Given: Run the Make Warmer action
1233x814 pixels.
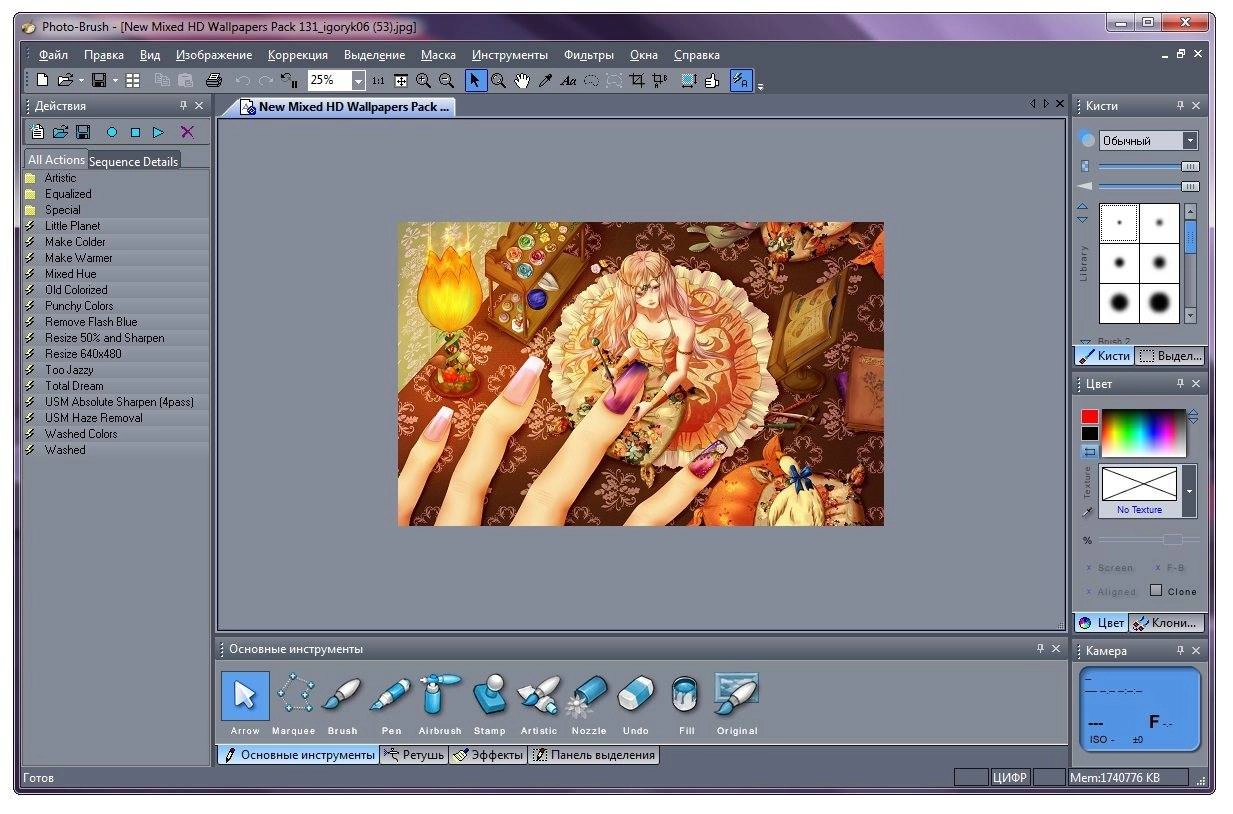Looking at the screenshot, I should point(117,258).
